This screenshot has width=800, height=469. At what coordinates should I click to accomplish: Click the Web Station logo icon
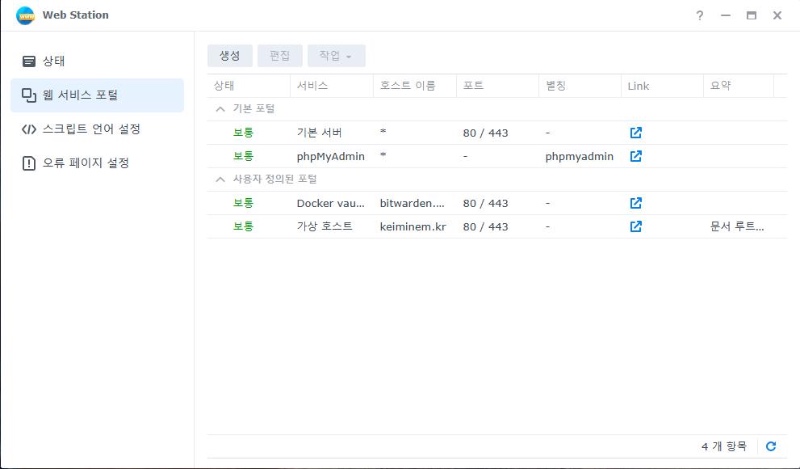[x=25, y=16]
